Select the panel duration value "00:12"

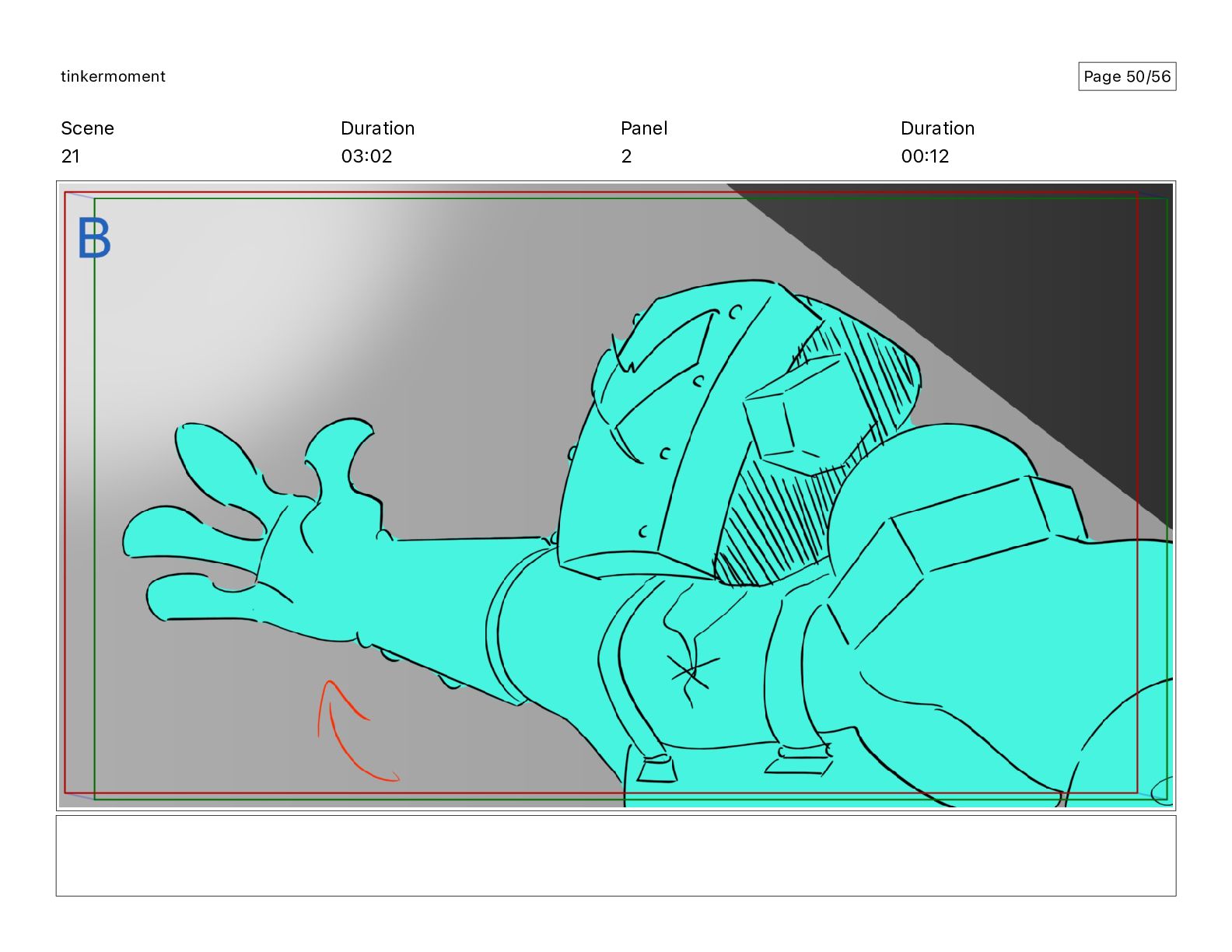point(925,156)
